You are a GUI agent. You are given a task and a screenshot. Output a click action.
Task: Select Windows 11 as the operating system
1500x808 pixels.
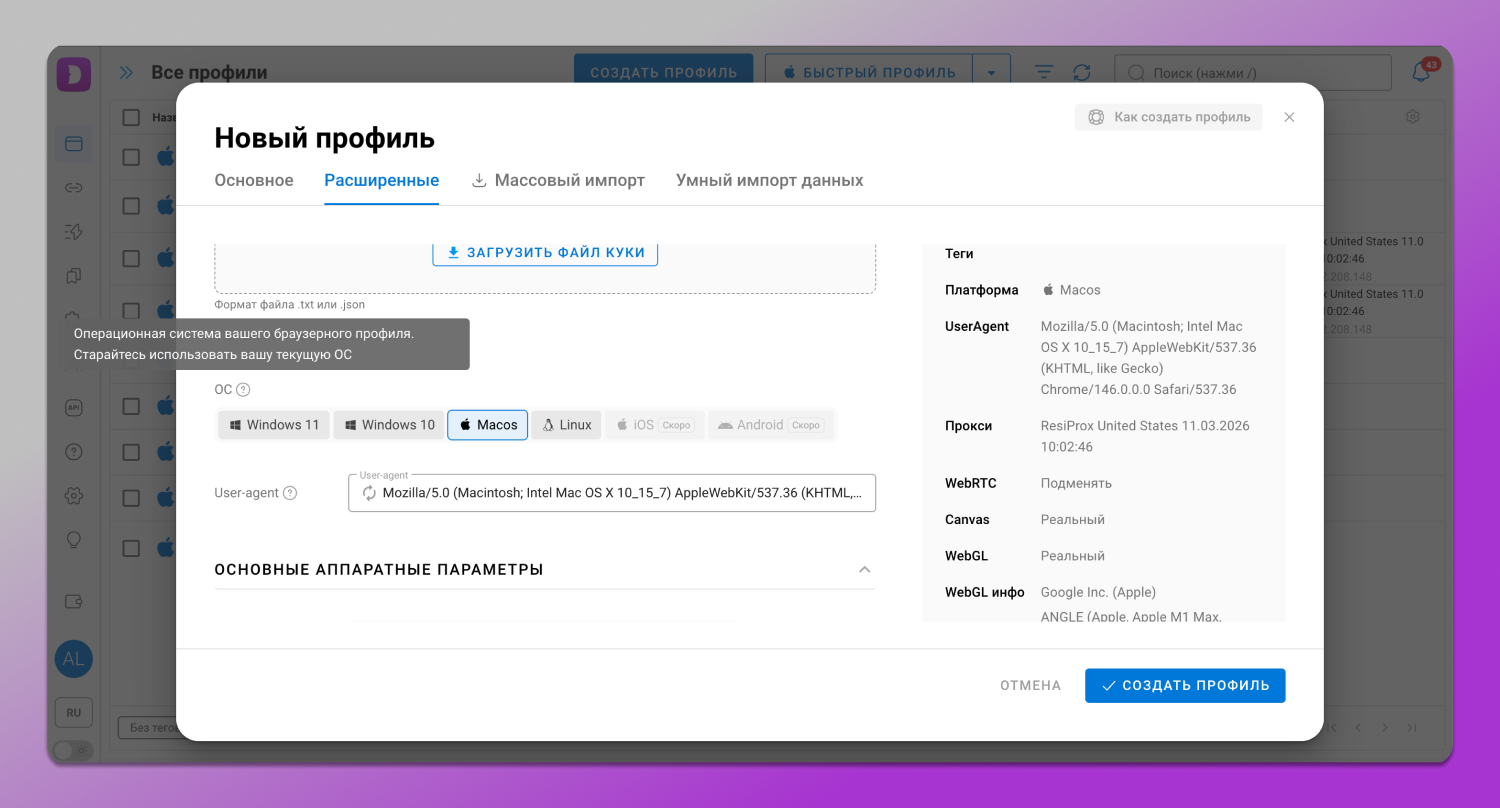click(274, 425)
